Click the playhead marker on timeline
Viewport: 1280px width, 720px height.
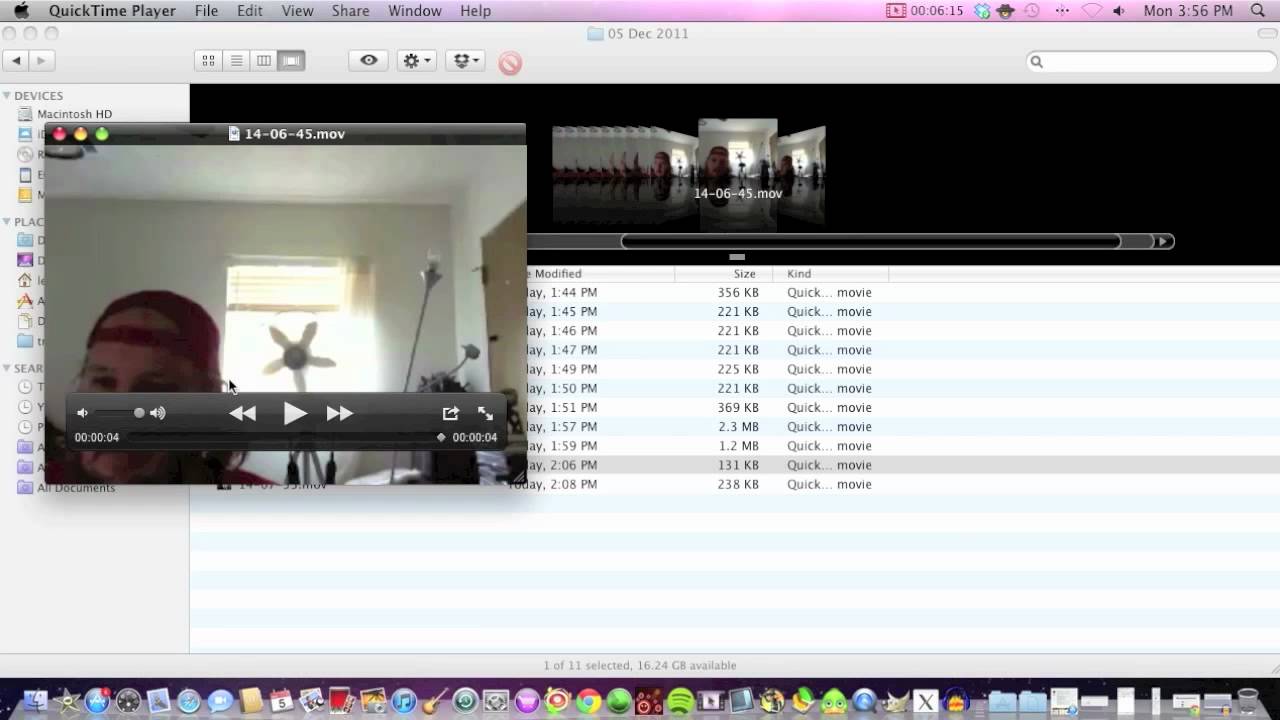coord(441,437)
